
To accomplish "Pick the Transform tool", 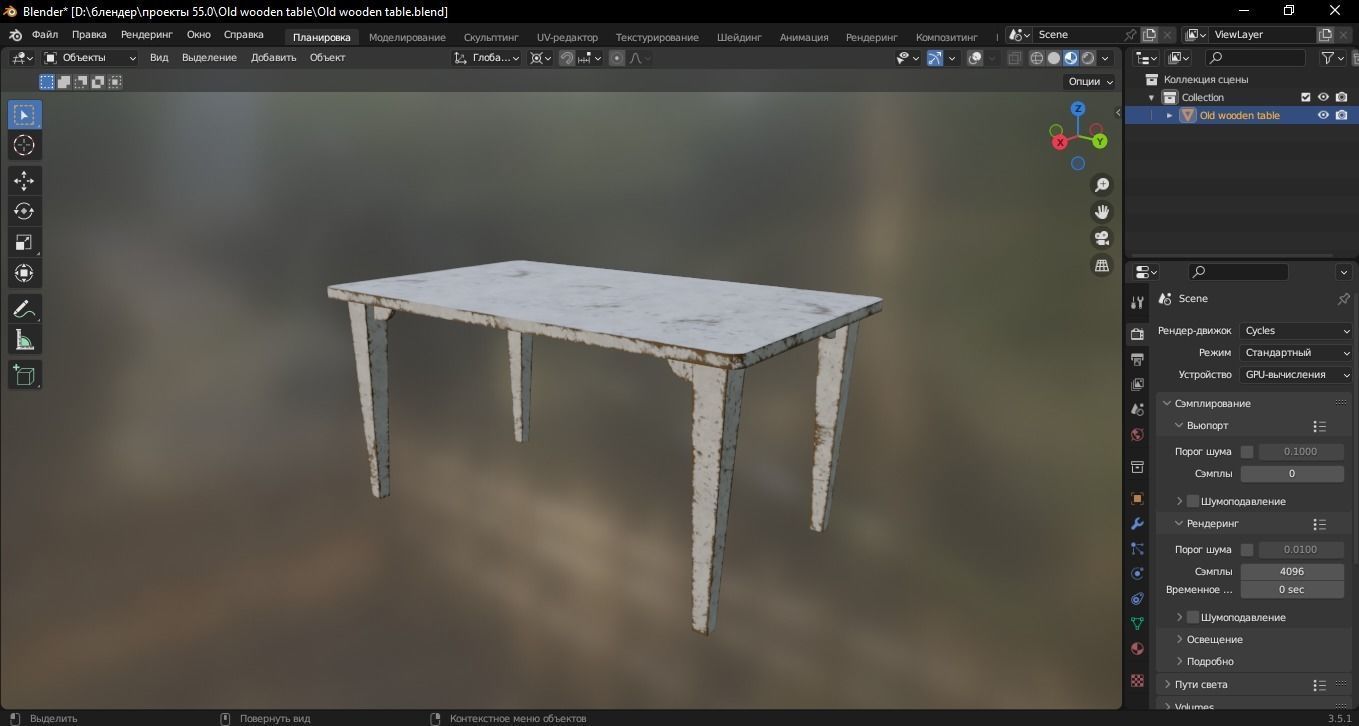I will tap(24, 273).
